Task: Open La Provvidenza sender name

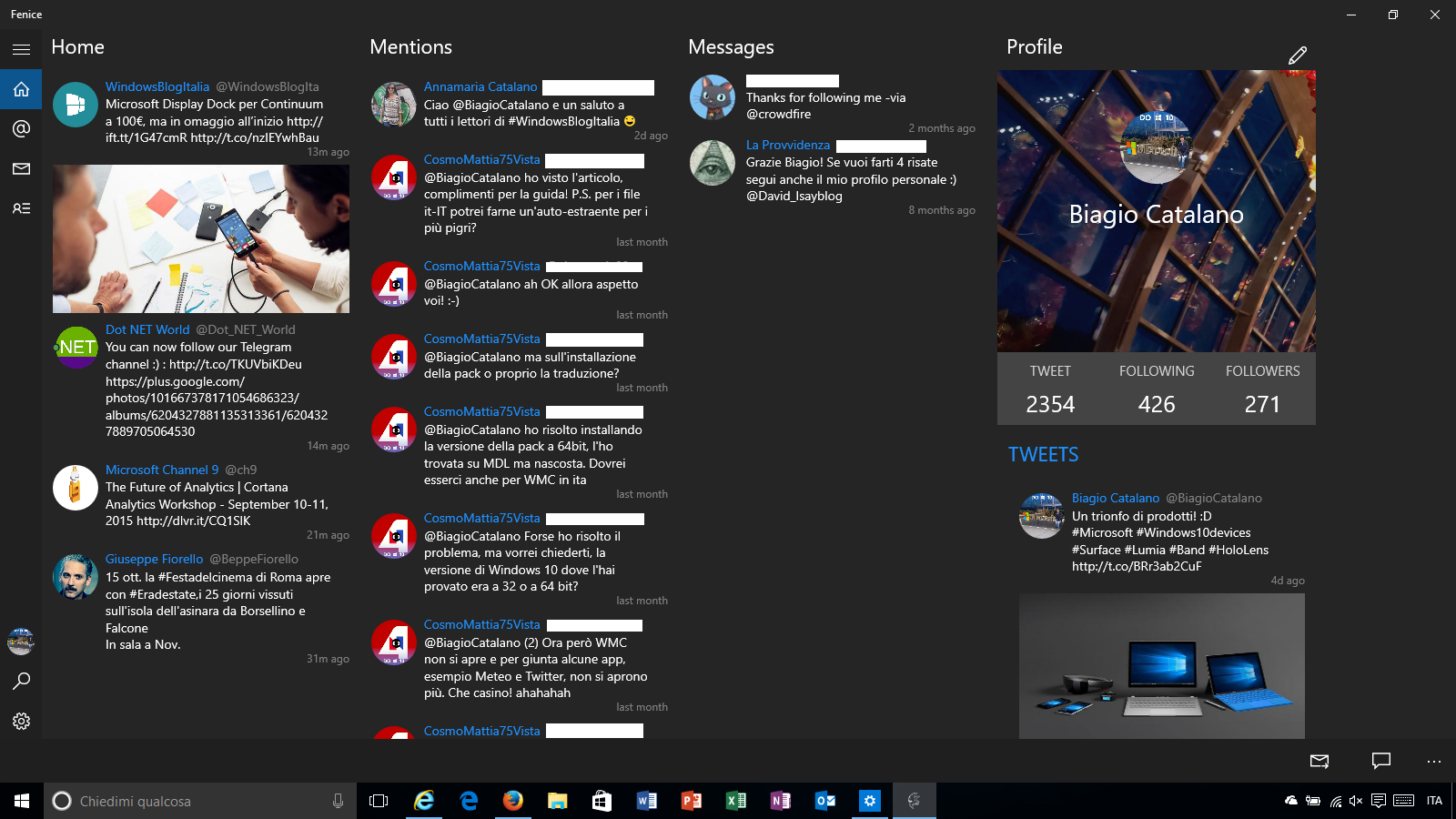Action: [x=788, y=145]
